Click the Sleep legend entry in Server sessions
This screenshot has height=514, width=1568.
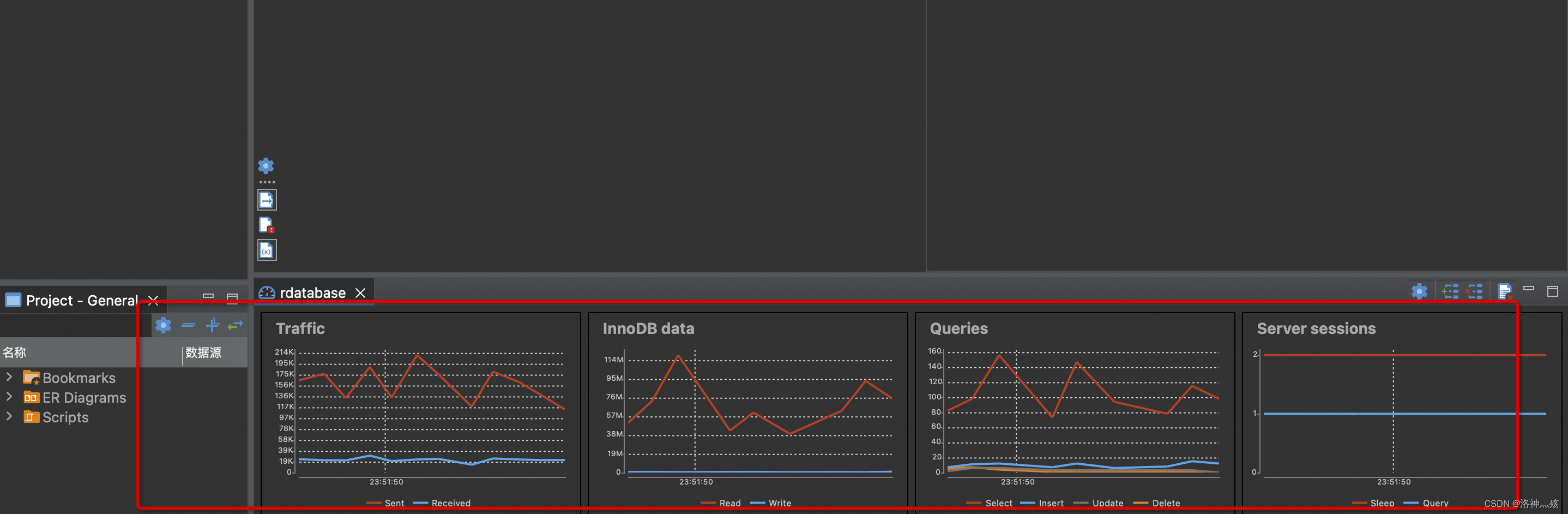click(x=1373, y=503)
